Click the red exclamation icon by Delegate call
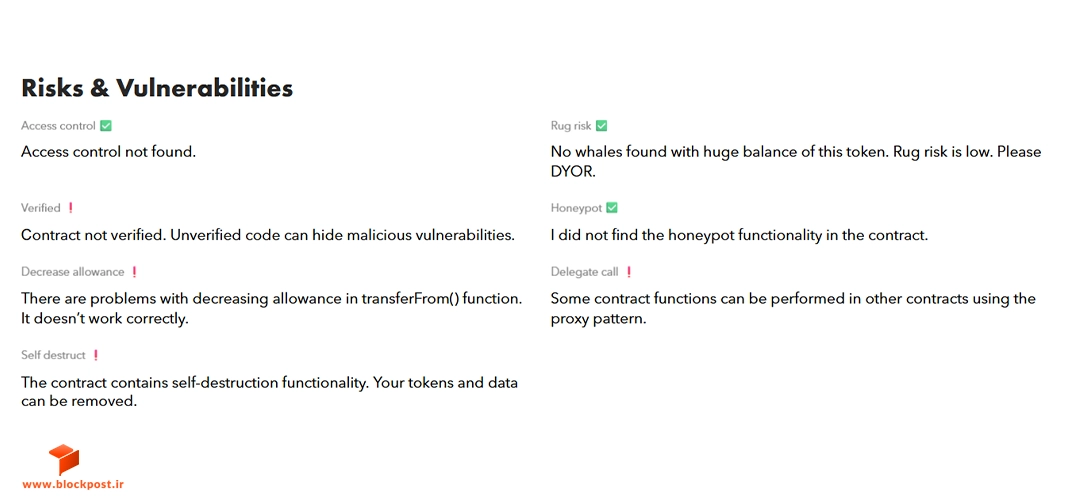 pyautogui.click(x=629, y=272)
